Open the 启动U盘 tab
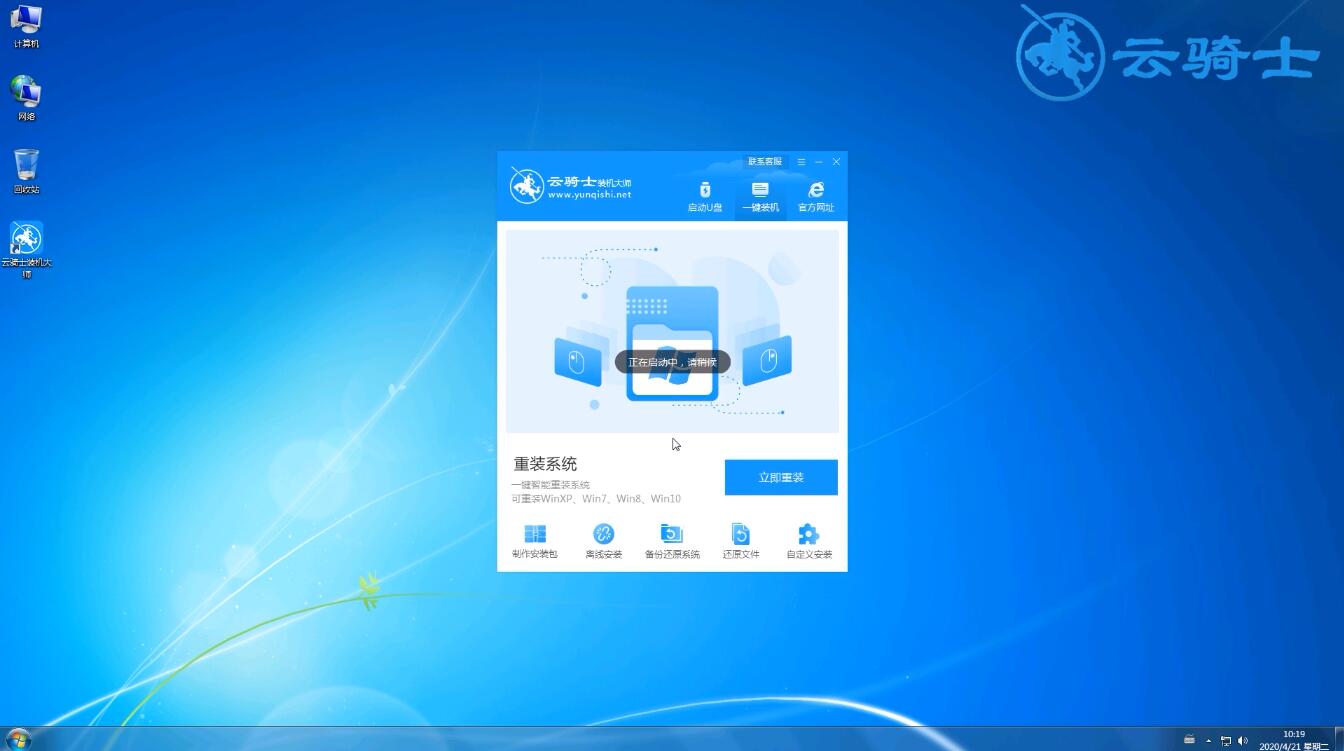1344x751 pixels. 705,197
